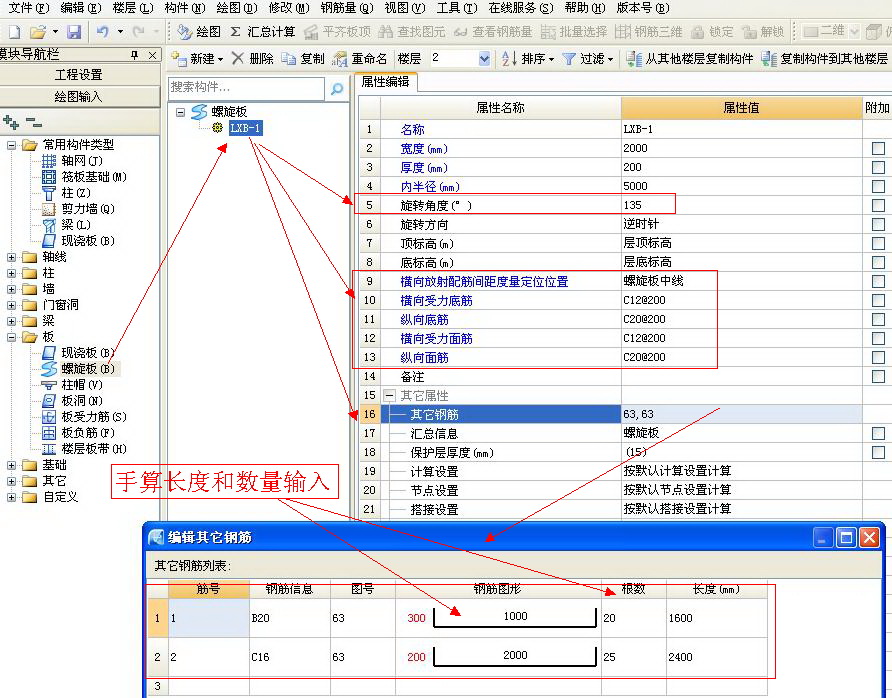The height and width of the screenshot is (698, 892).
Task: Pin the module navigation panel
Action: 134,55
